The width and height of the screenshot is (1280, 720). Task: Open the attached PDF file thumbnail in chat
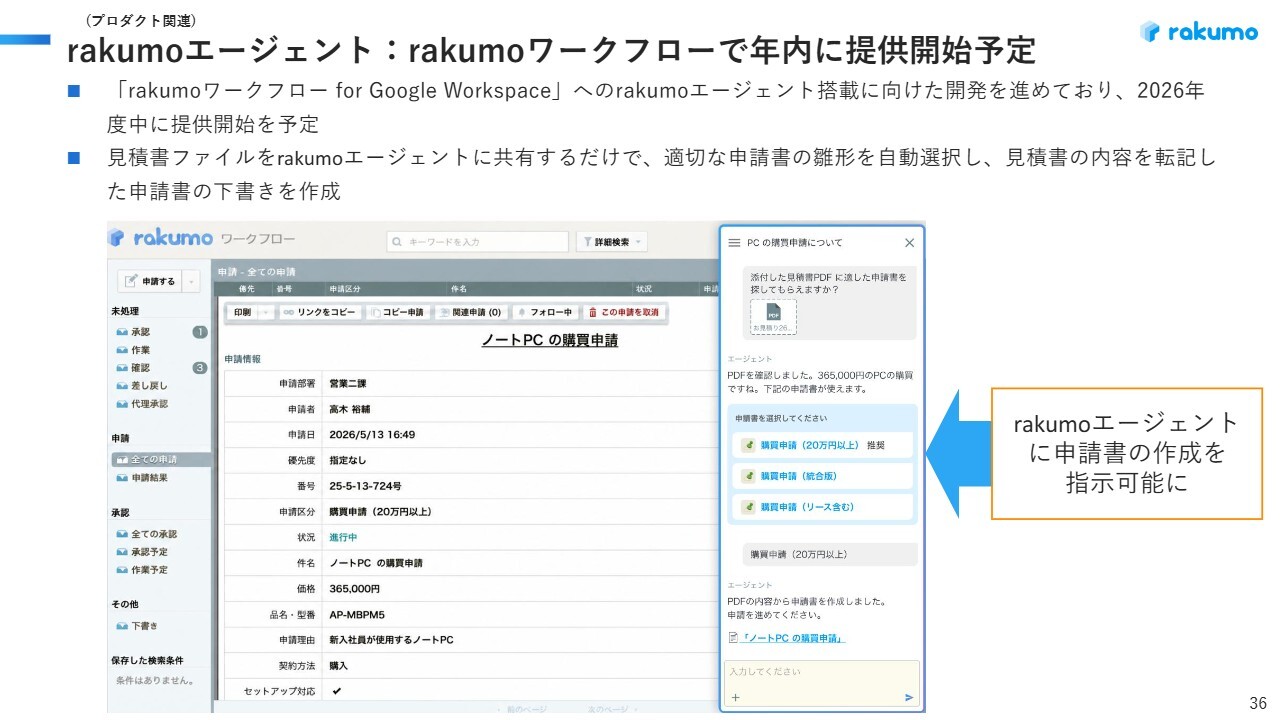(773, 317)
